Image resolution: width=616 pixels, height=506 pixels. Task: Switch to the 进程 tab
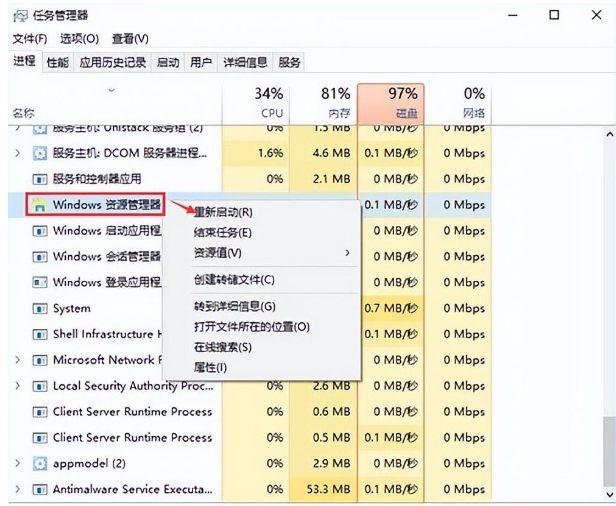[x=24, y=61]
